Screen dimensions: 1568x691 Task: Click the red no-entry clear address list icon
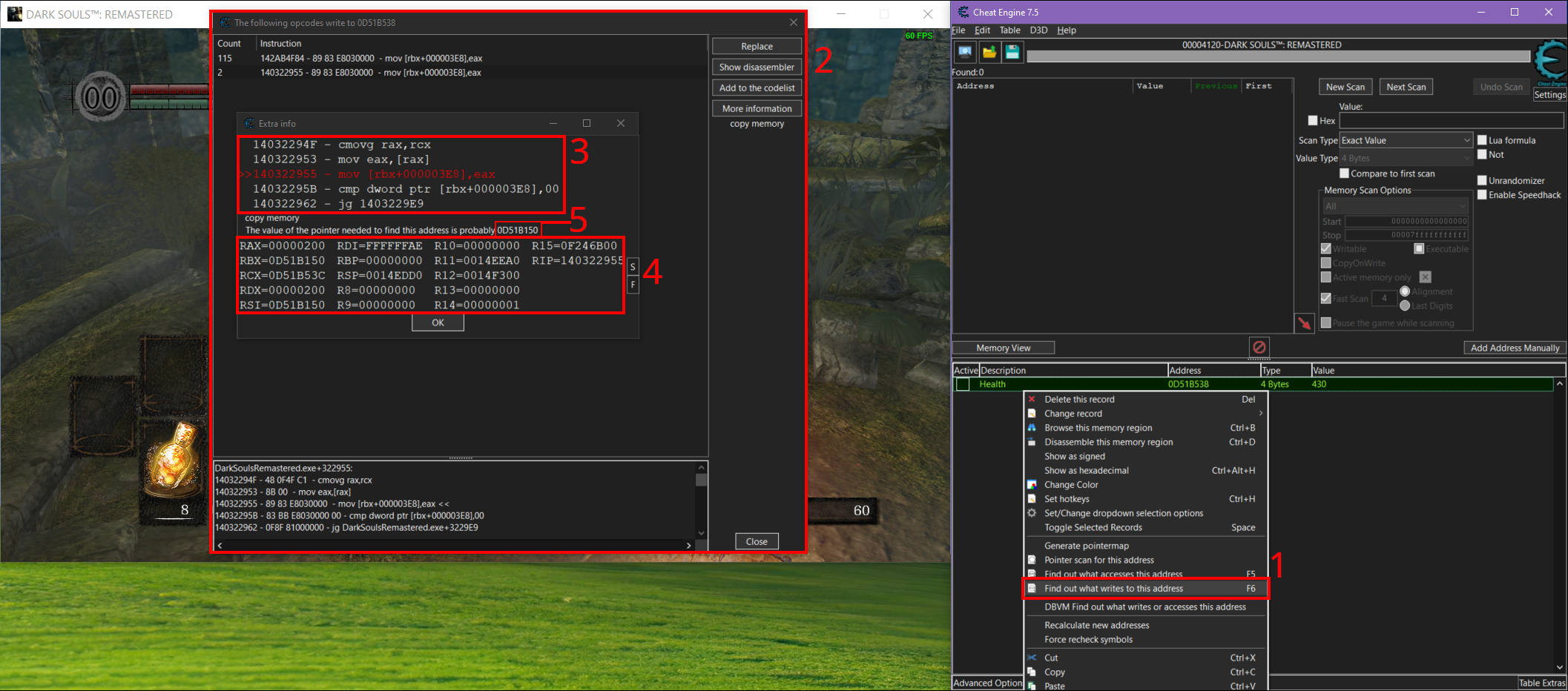tap(1259, 347)
